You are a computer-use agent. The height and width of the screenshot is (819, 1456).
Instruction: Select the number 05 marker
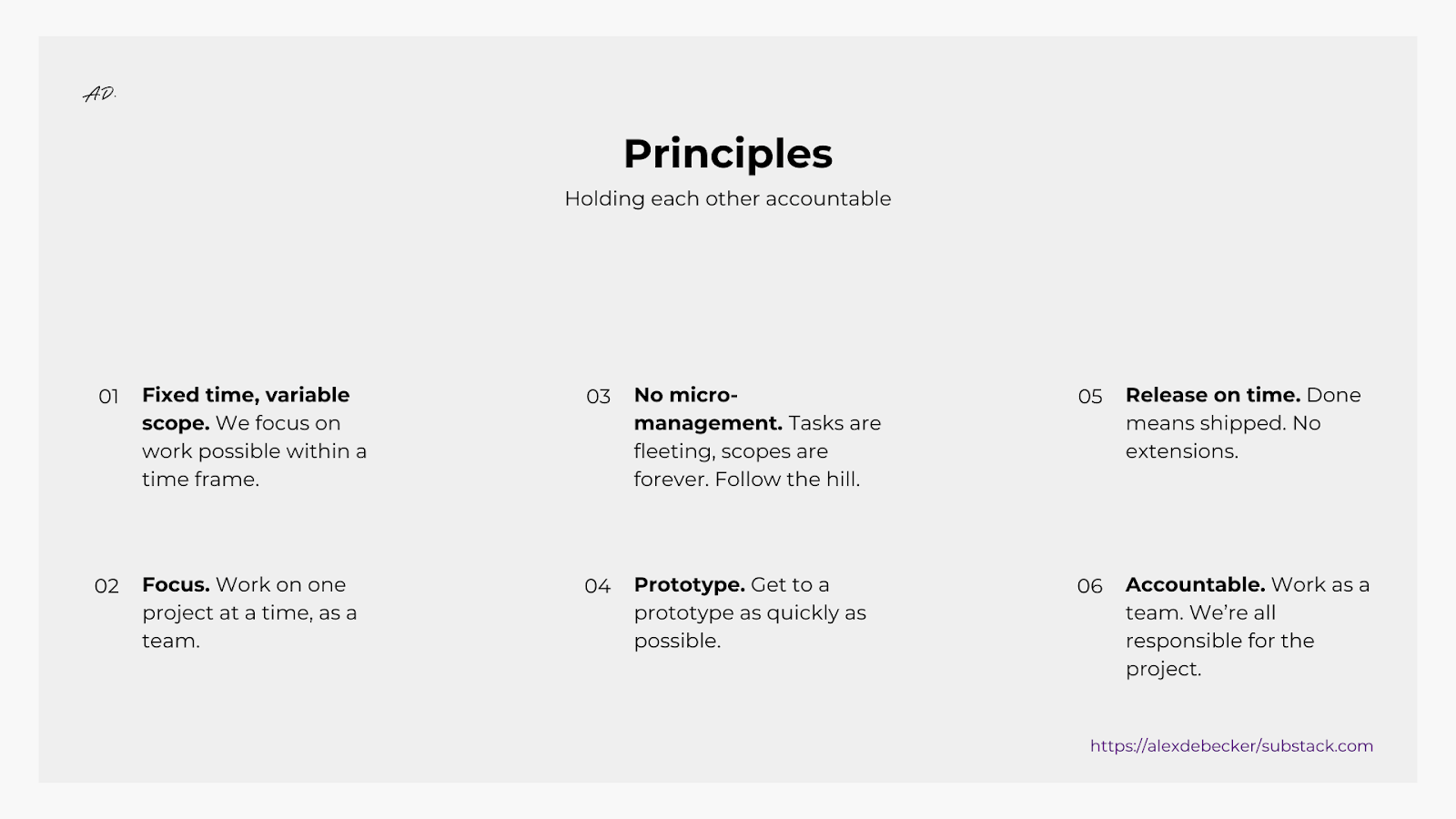tap(1090, 397)
